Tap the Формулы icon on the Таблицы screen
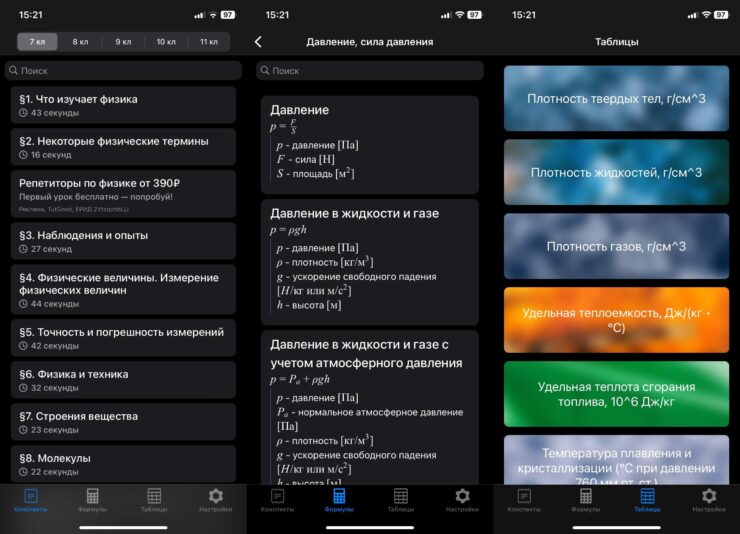This screenshot has height=534, width=740. point(585,497)
